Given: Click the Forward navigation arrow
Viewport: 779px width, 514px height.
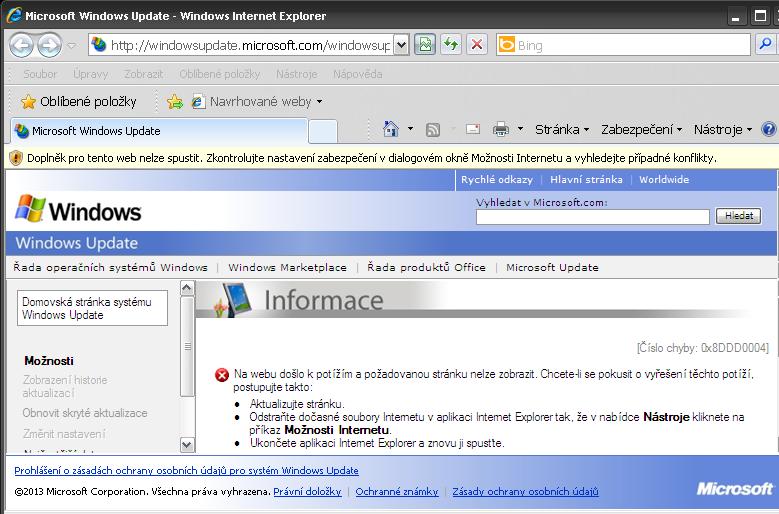Looking at the screenshot, I should pos(49,45).
